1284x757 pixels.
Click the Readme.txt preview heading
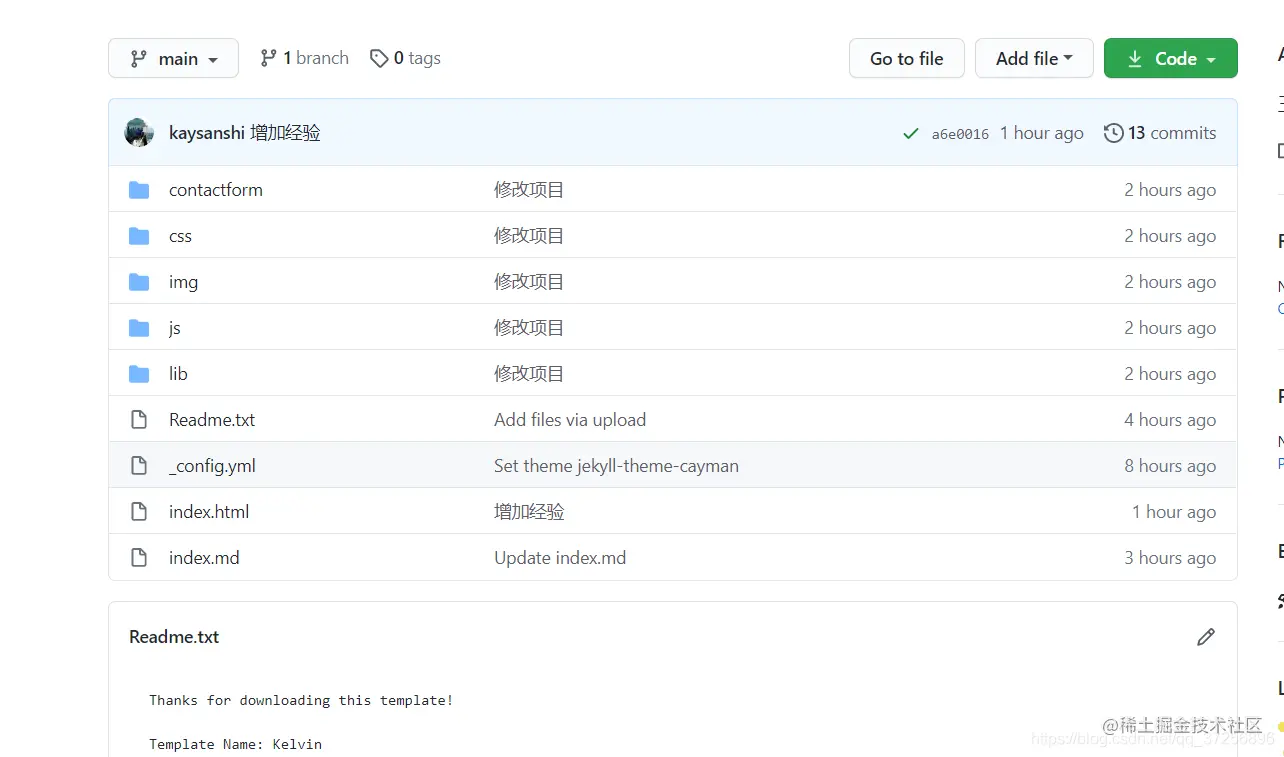tap(174, 637)
